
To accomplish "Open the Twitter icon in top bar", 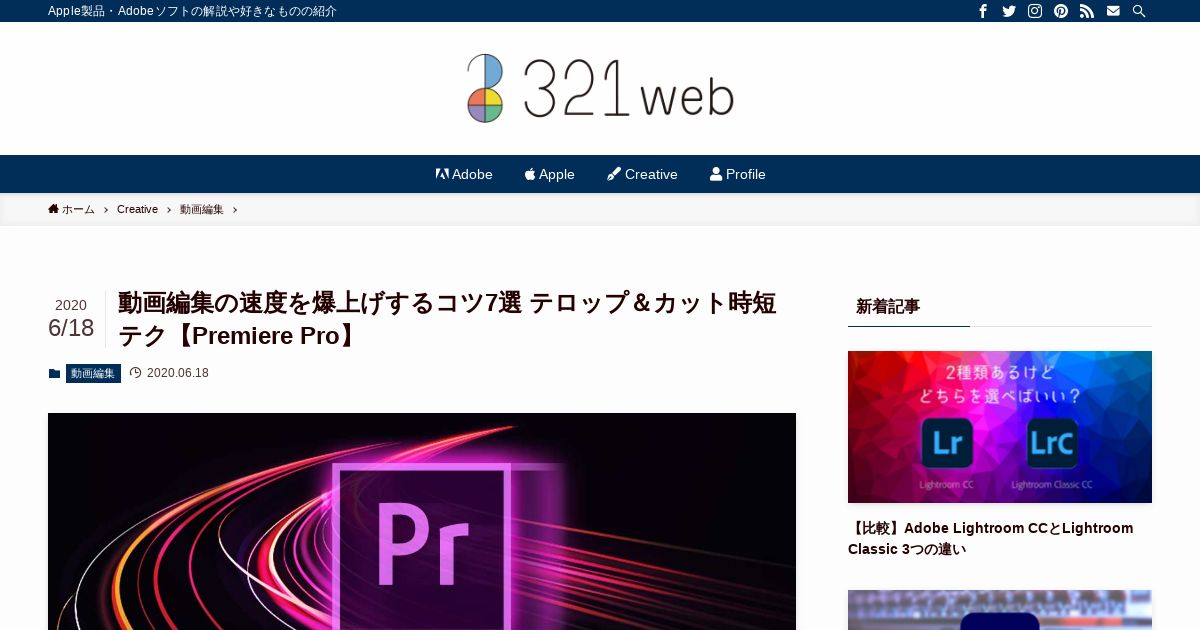I will coord(1009,11).
